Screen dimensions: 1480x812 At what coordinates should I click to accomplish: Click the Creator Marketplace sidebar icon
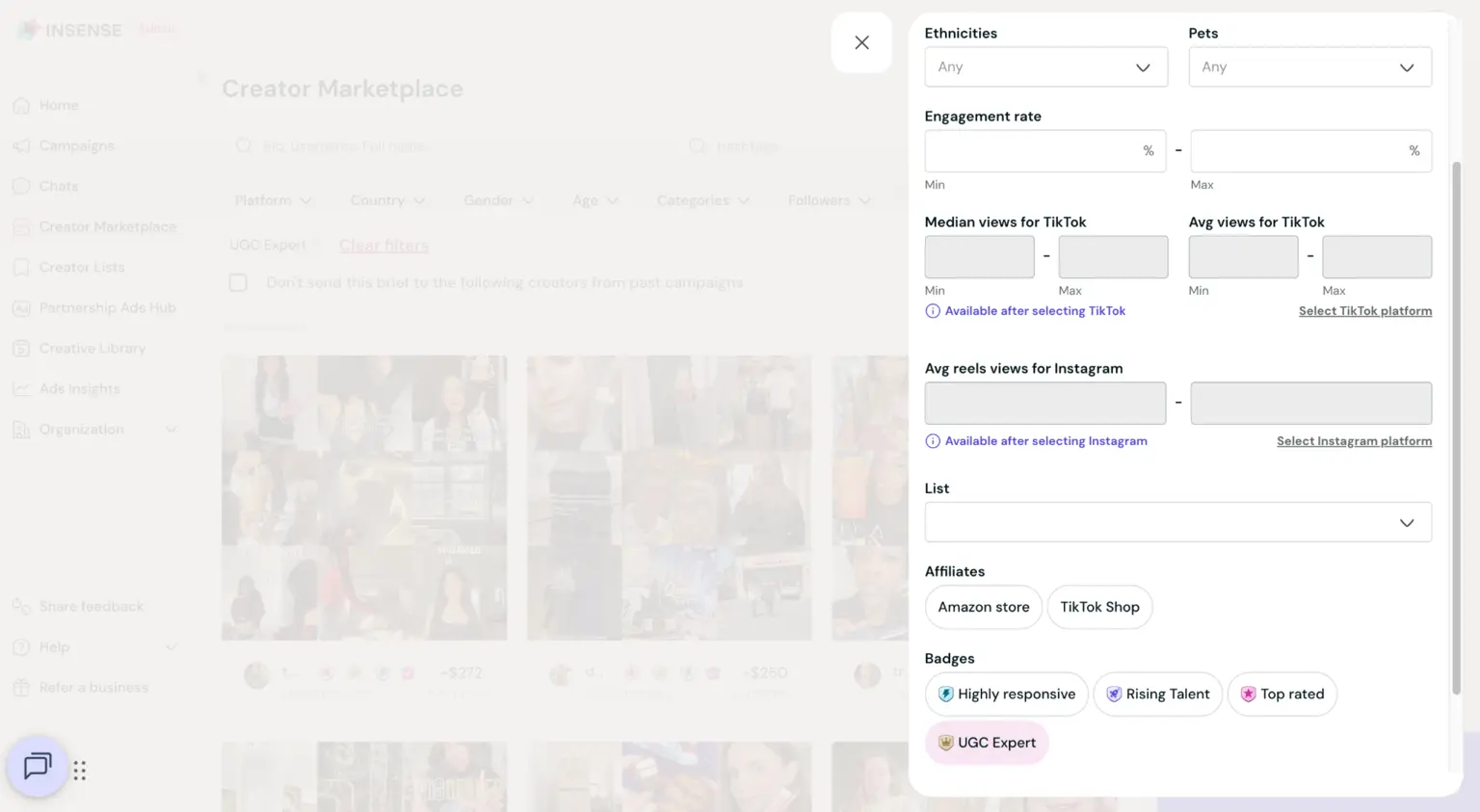point(21,226)
